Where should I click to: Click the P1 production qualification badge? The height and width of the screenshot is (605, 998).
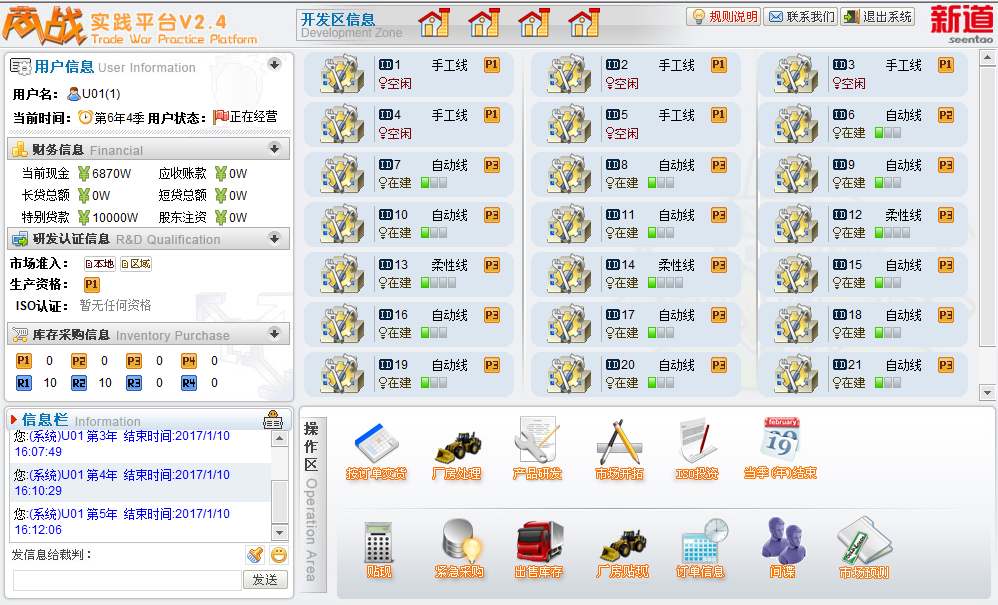coord(92,284)
